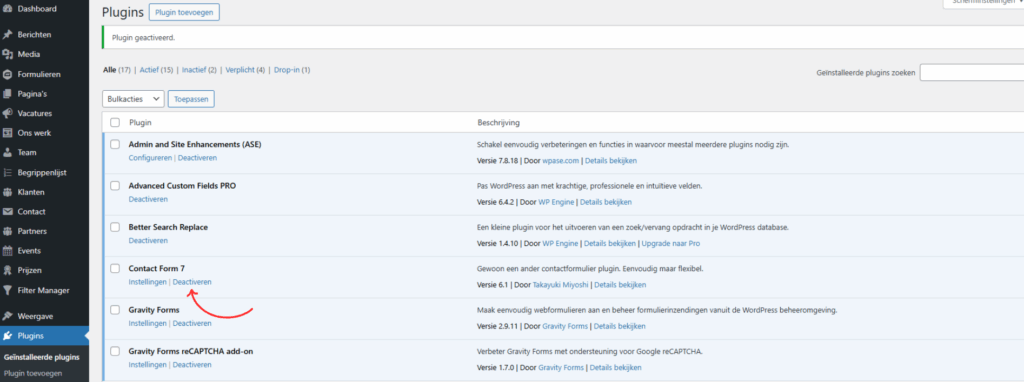Deactivate Better Search Replace plugin
The width and height of the screenshot is (1024, 382).
click(x=148, y=240)
